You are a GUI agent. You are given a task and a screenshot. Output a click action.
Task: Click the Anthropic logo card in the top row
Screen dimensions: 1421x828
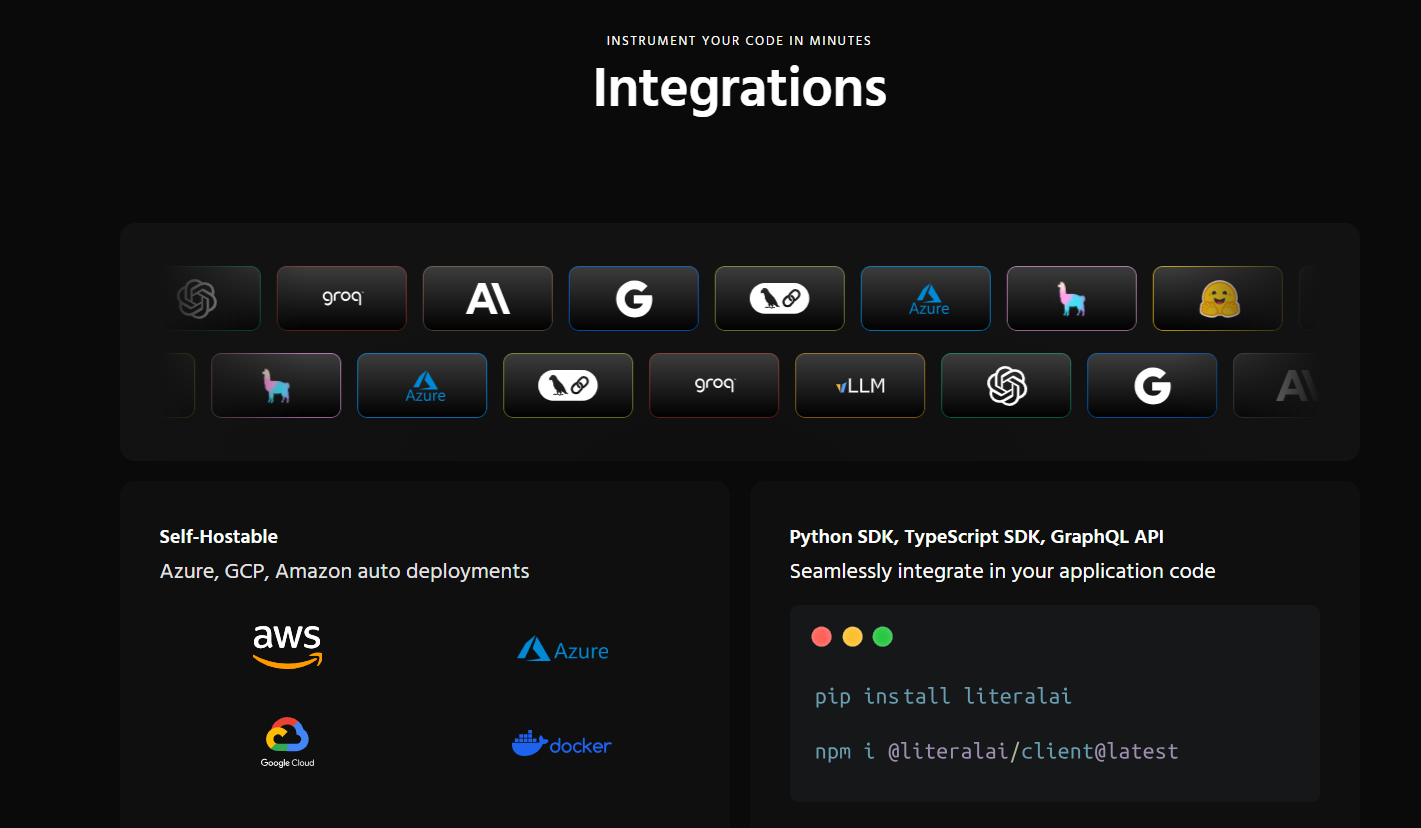pyautogui.click(x=488, y=298)
